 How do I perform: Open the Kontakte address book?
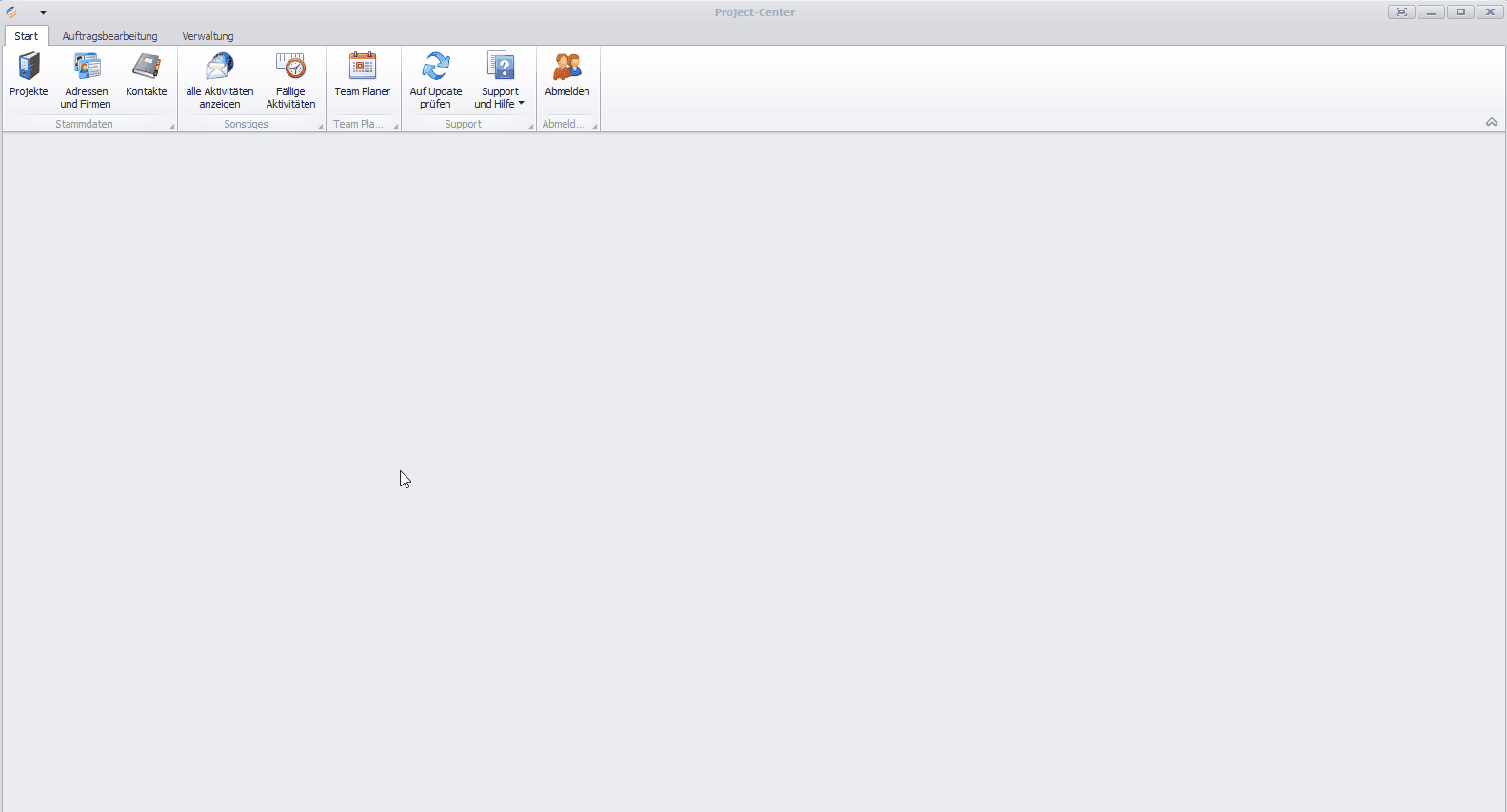pyautogui.click(x=146, y=68)
